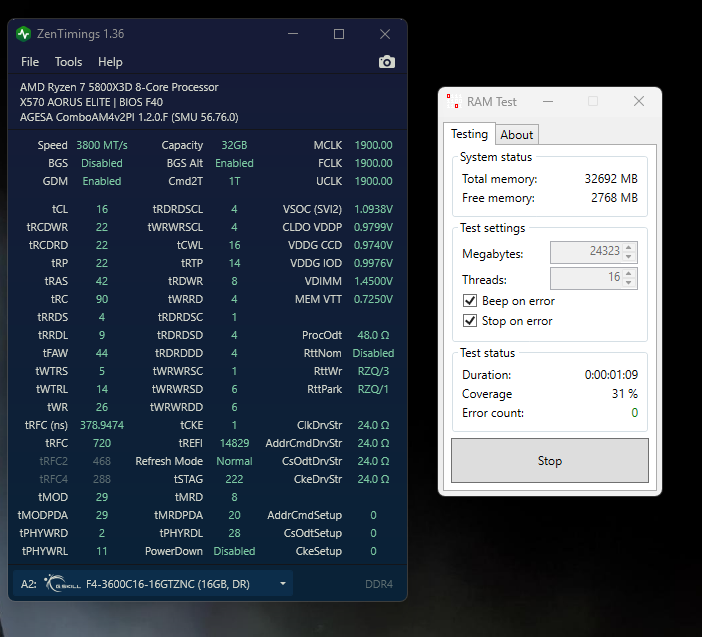
Task: Click the BGS Alt Enabled value
Action: (x=234, y=163)
